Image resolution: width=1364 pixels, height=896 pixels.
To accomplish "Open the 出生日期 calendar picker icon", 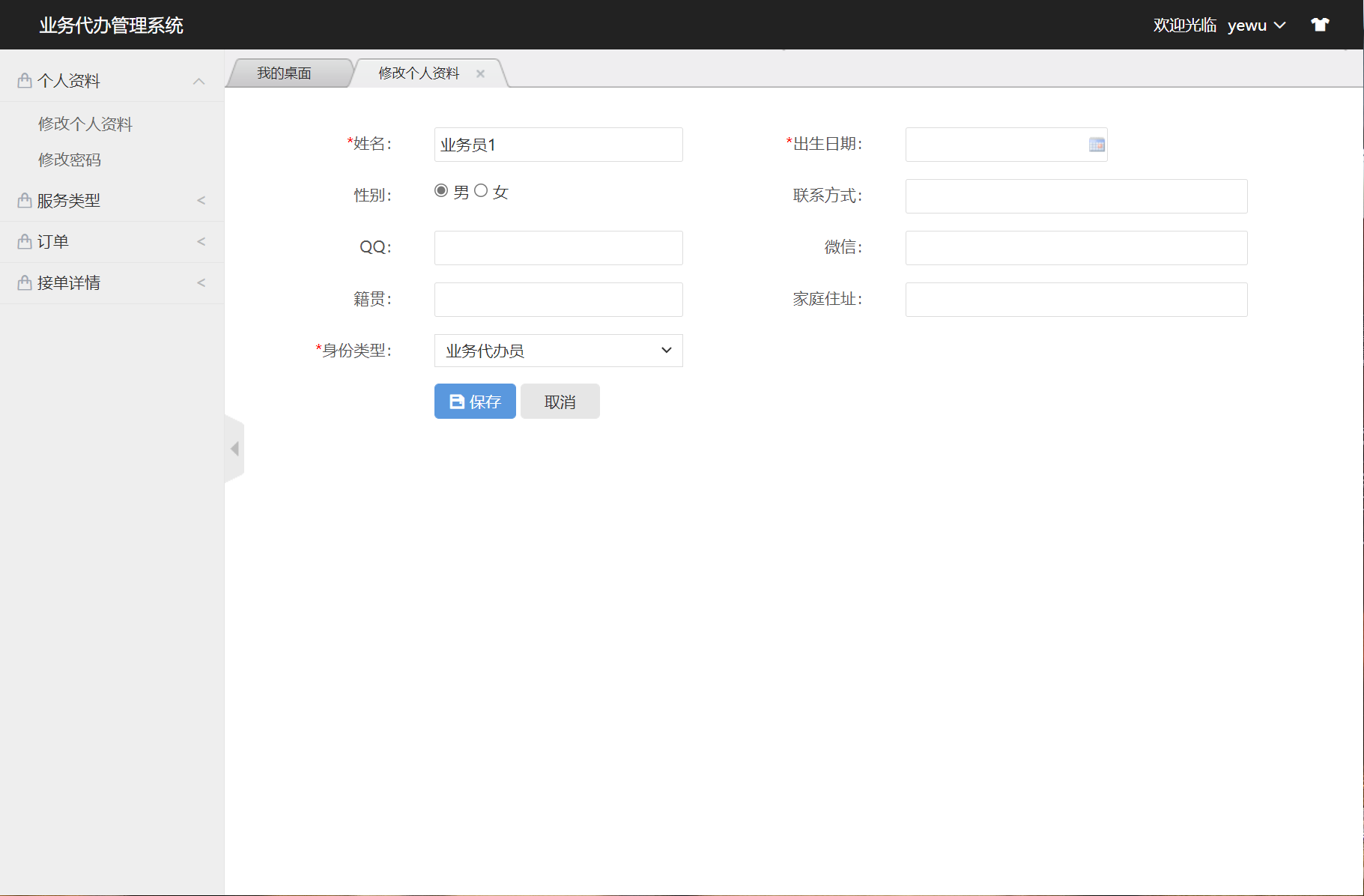I will [1097, 145].
